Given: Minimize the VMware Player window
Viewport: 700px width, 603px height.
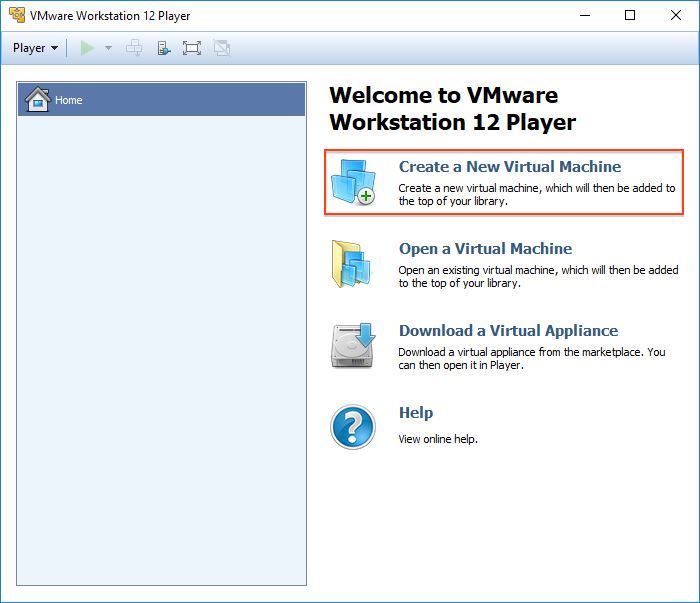Looking at the screenshot, I should click(x=585, y=15).
